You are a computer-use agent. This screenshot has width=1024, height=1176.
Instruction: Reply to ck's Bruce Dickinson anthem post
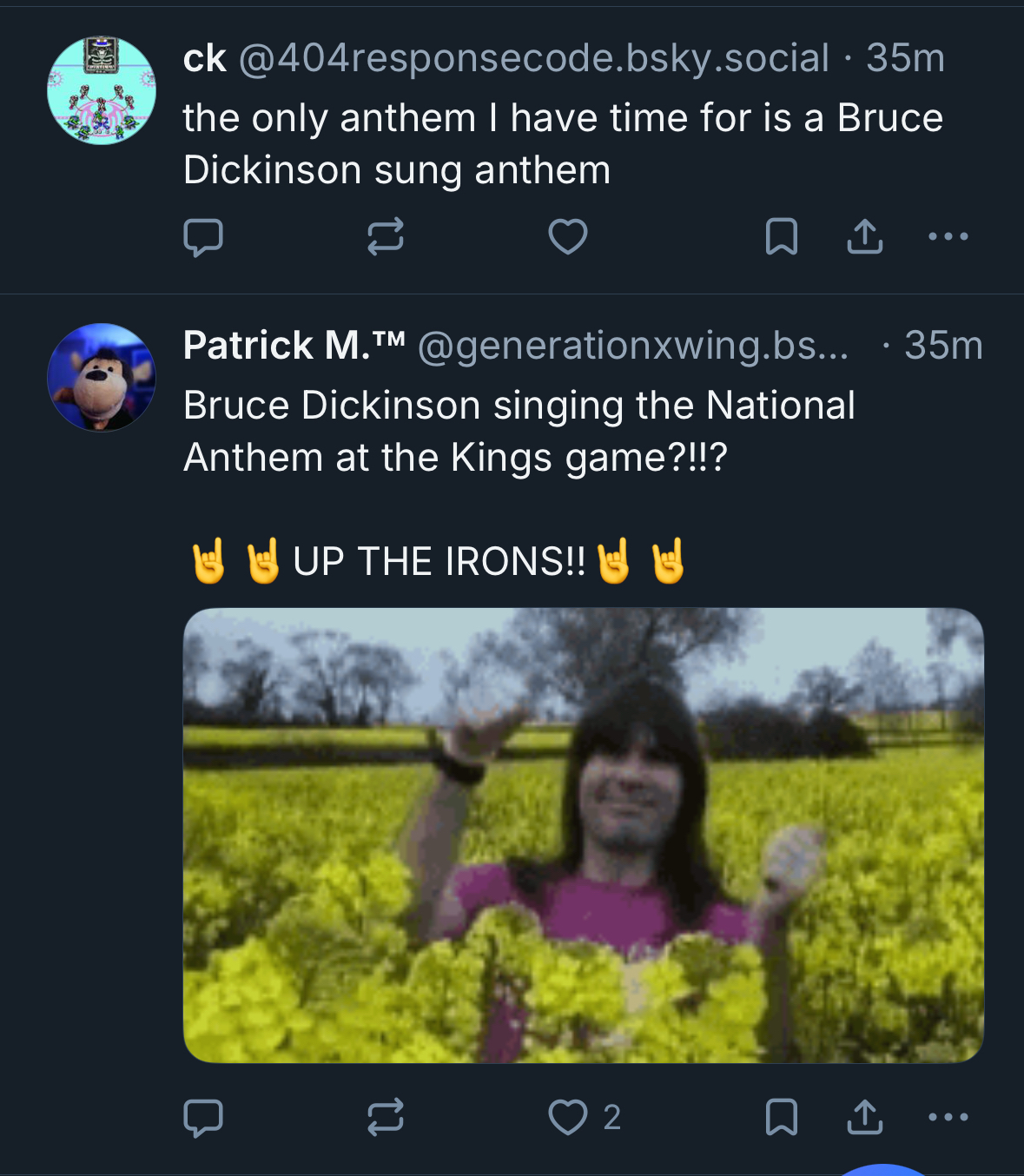pyautogui.click(x=203, y=237)
